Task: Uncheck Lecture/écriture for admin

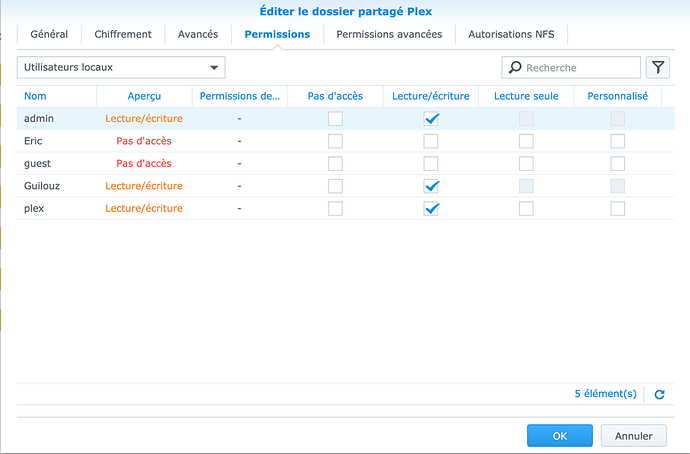Action: tap(431, 118)
